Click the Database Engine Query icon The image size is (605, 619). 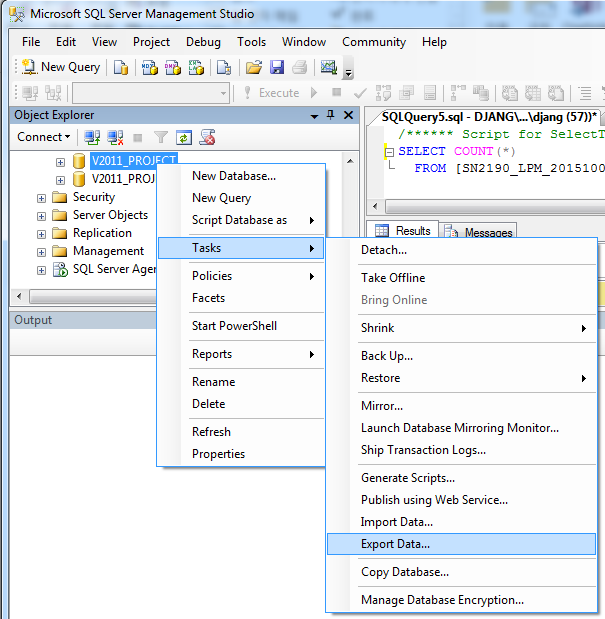(121, 68)
